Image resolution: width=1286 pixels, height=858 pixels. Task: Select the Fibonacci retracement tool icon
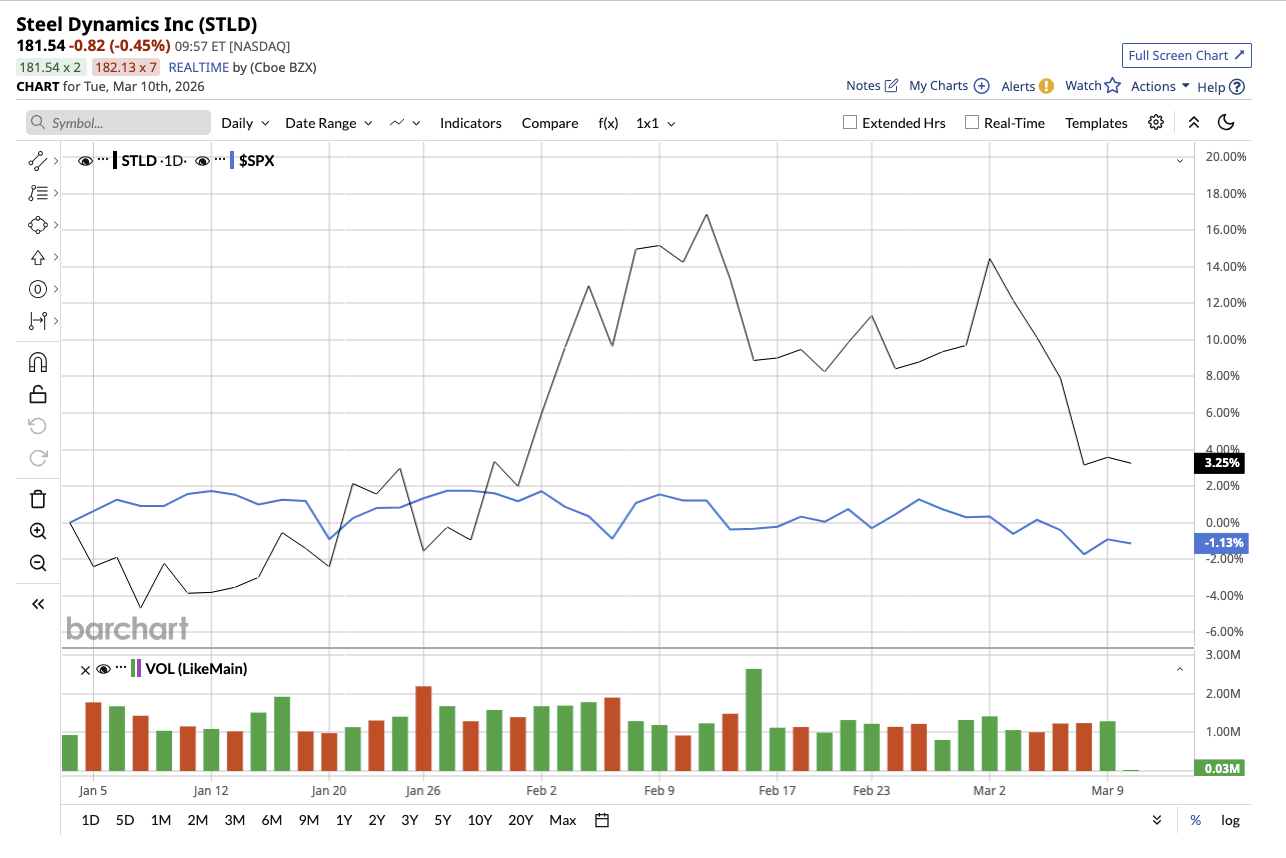(x=38, y=192)
